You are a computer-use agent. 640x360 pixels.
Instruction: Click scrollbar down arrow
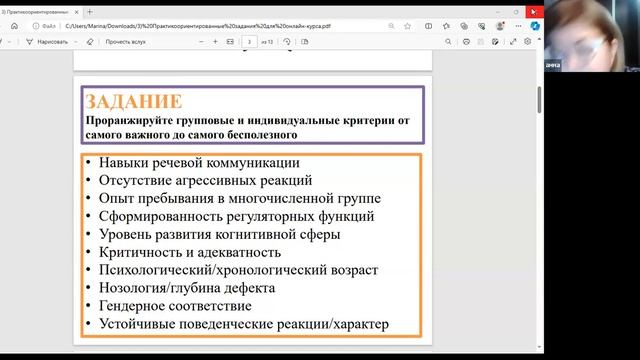(x=539, y=347)
